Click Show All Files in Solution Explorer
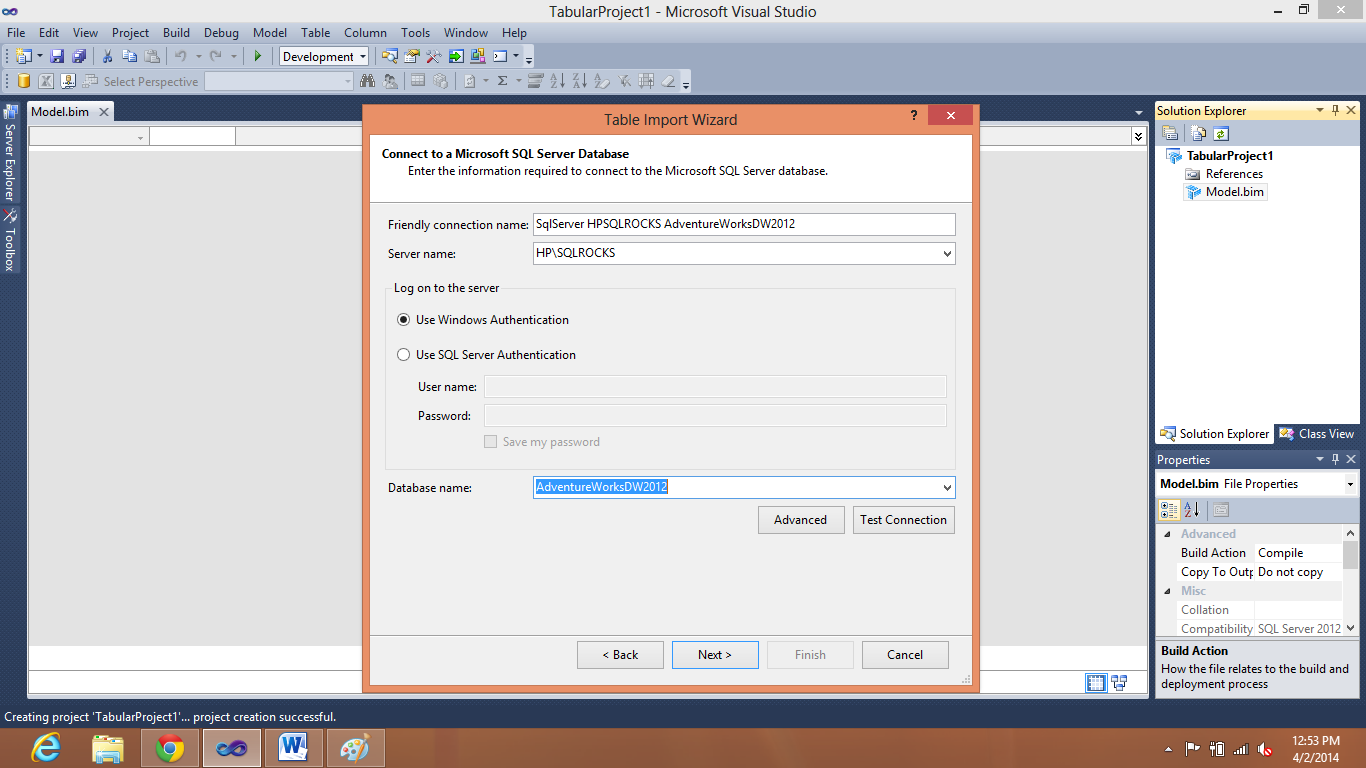1366x768 pixels. click(1199, 133)
